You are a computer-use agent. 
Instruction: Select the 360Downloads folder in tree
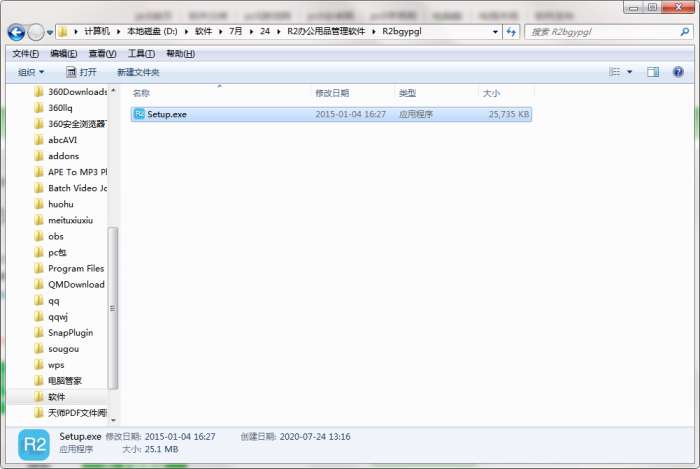71,92
